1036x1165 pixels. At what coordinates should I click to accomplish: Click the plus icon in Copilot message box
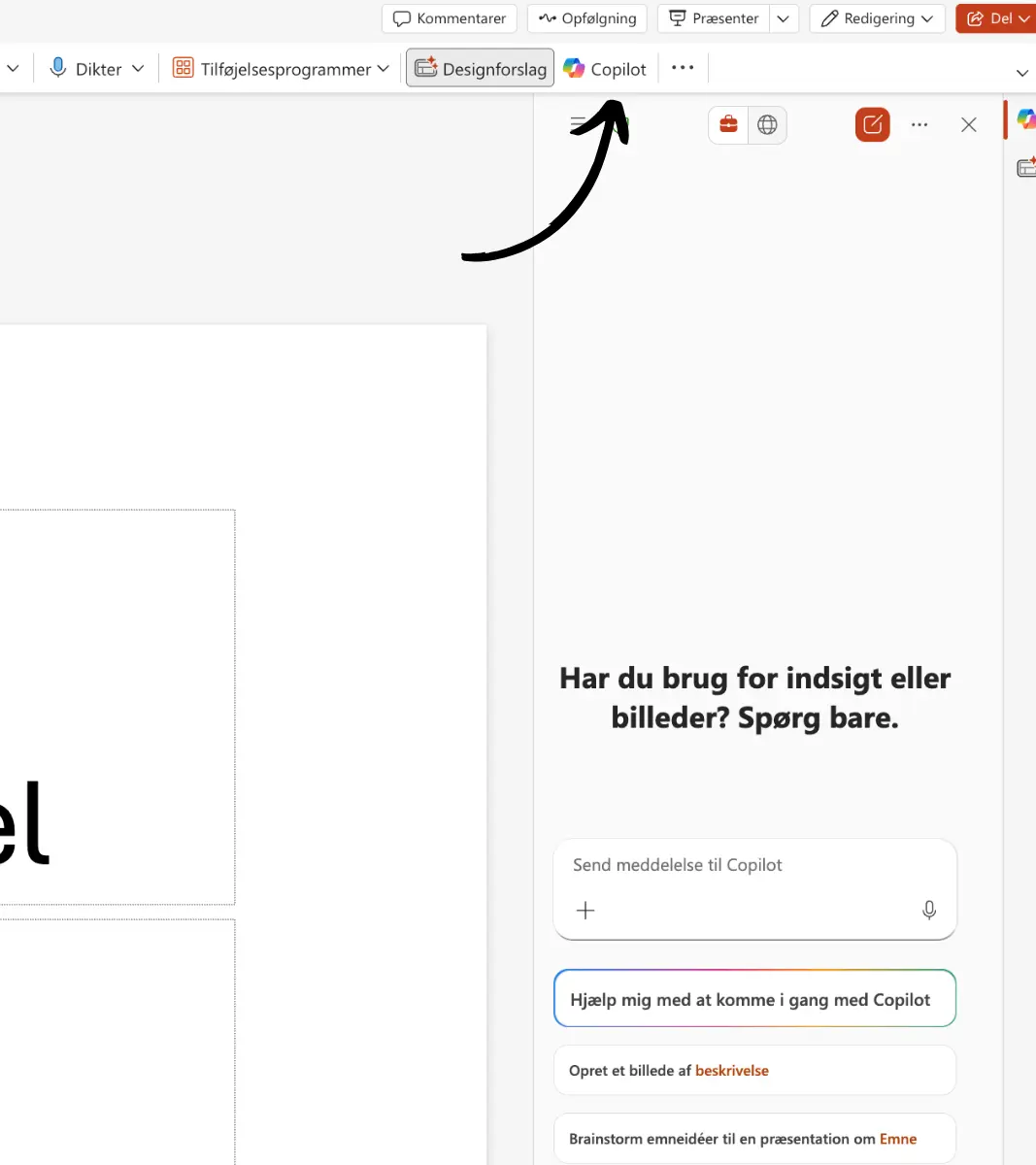coord(585,910)
